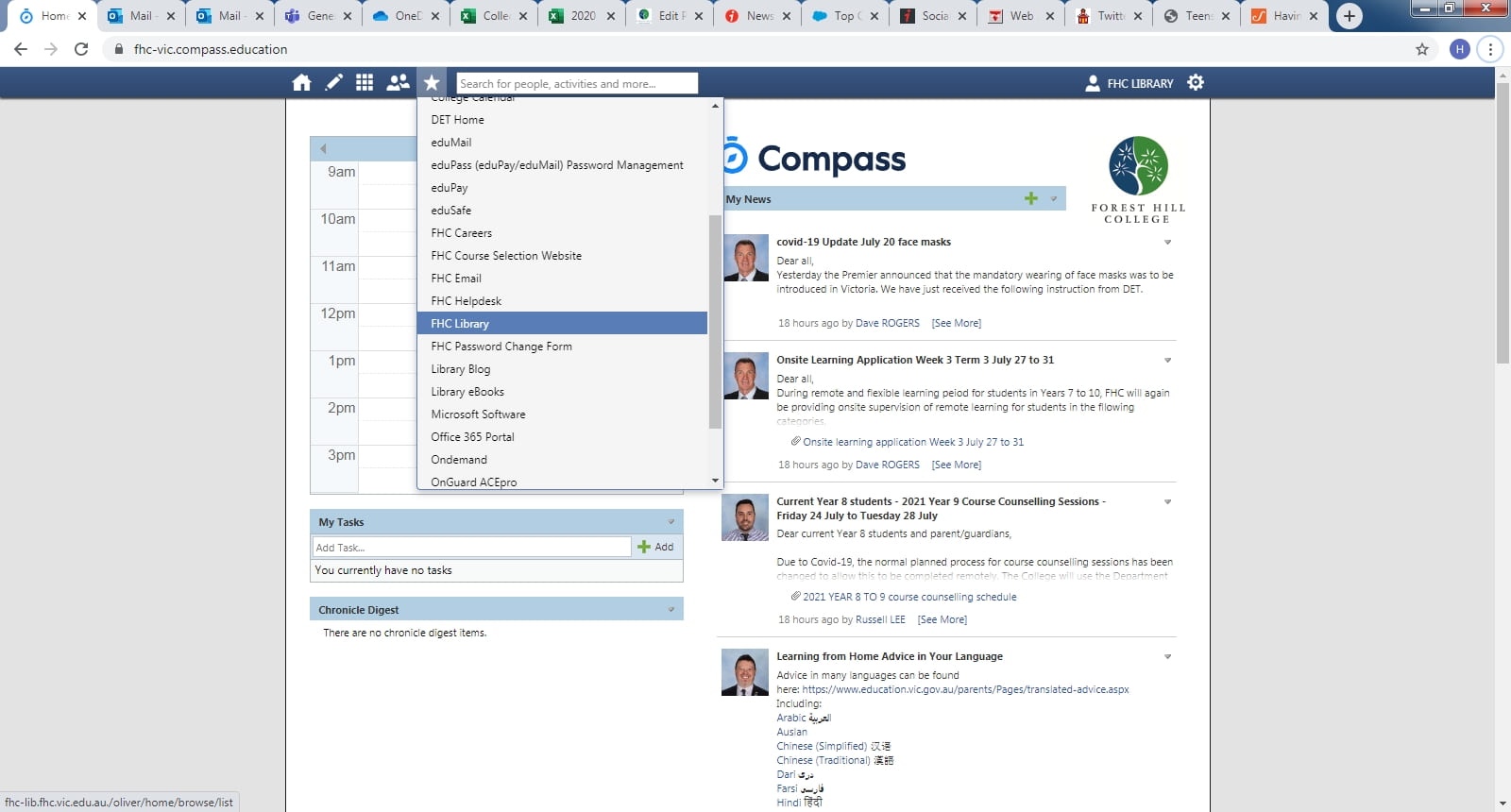The width and height of the screenshot is (1511, 812).
Task: Click the people community icon
Action: point(398,83)
